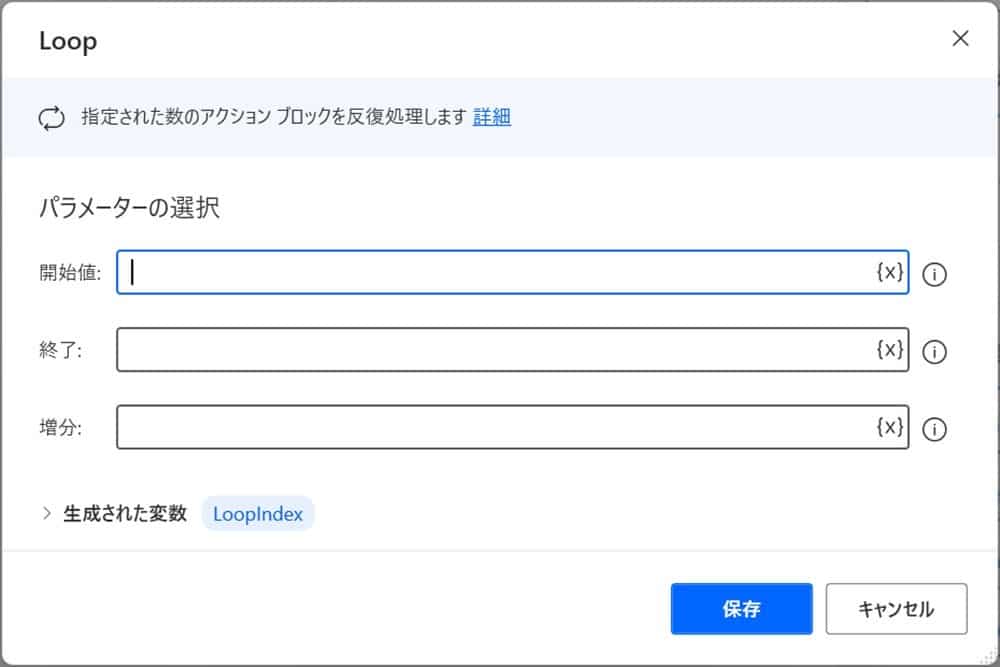Click the Loop action icon in the description banner

[51, 117]
